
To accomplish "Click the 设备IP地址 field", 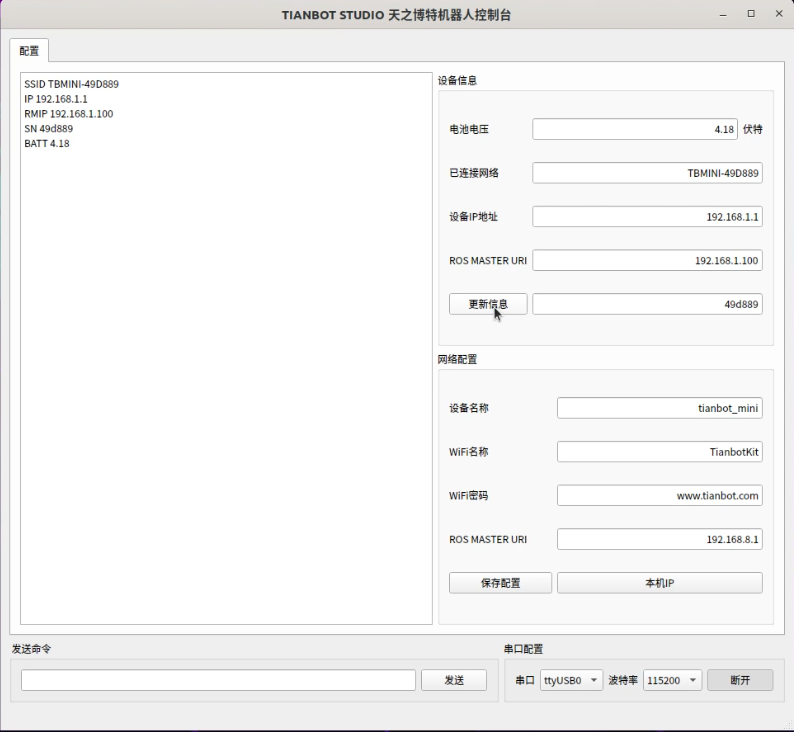I will [x=647, y=217].
